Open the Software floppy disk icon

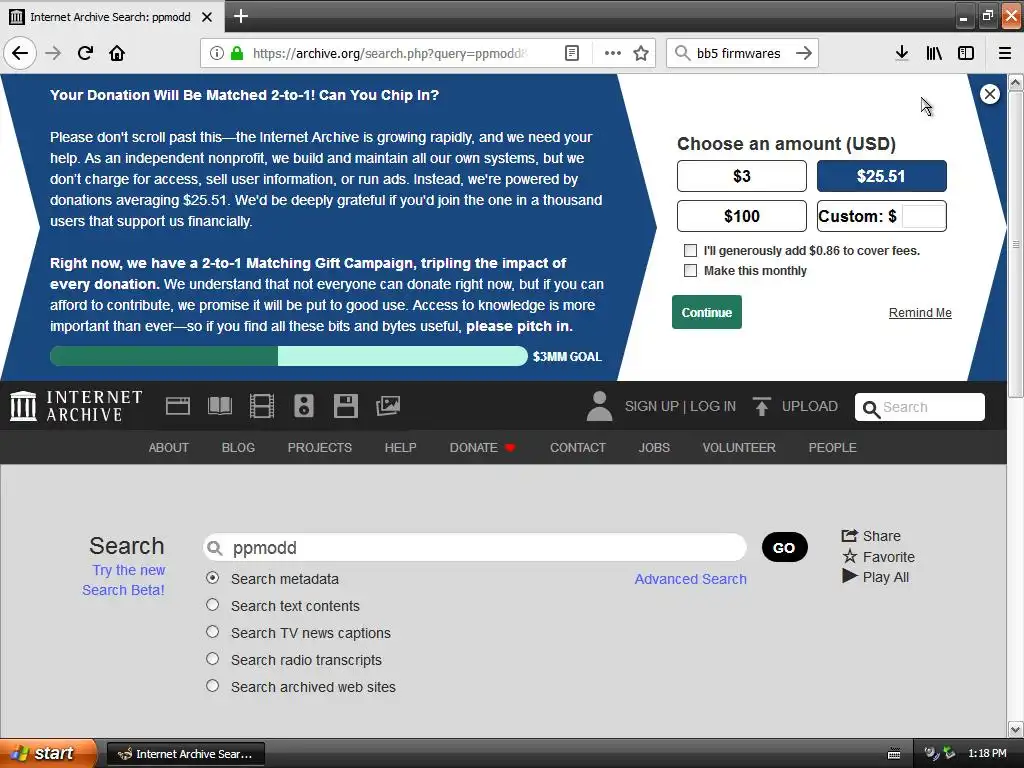click(345, 406)
